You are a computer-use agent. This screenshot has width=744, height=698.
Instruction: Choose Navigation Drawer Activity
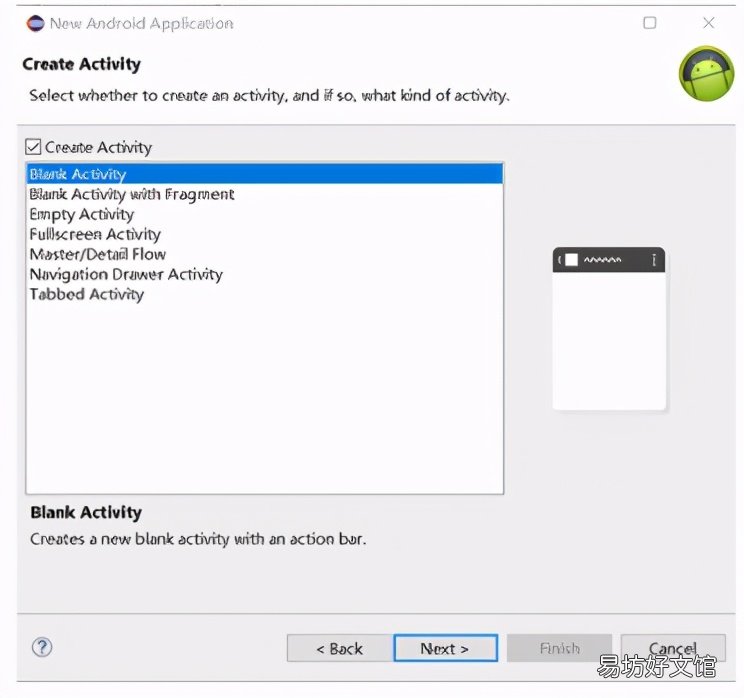[x=265, y=274]
